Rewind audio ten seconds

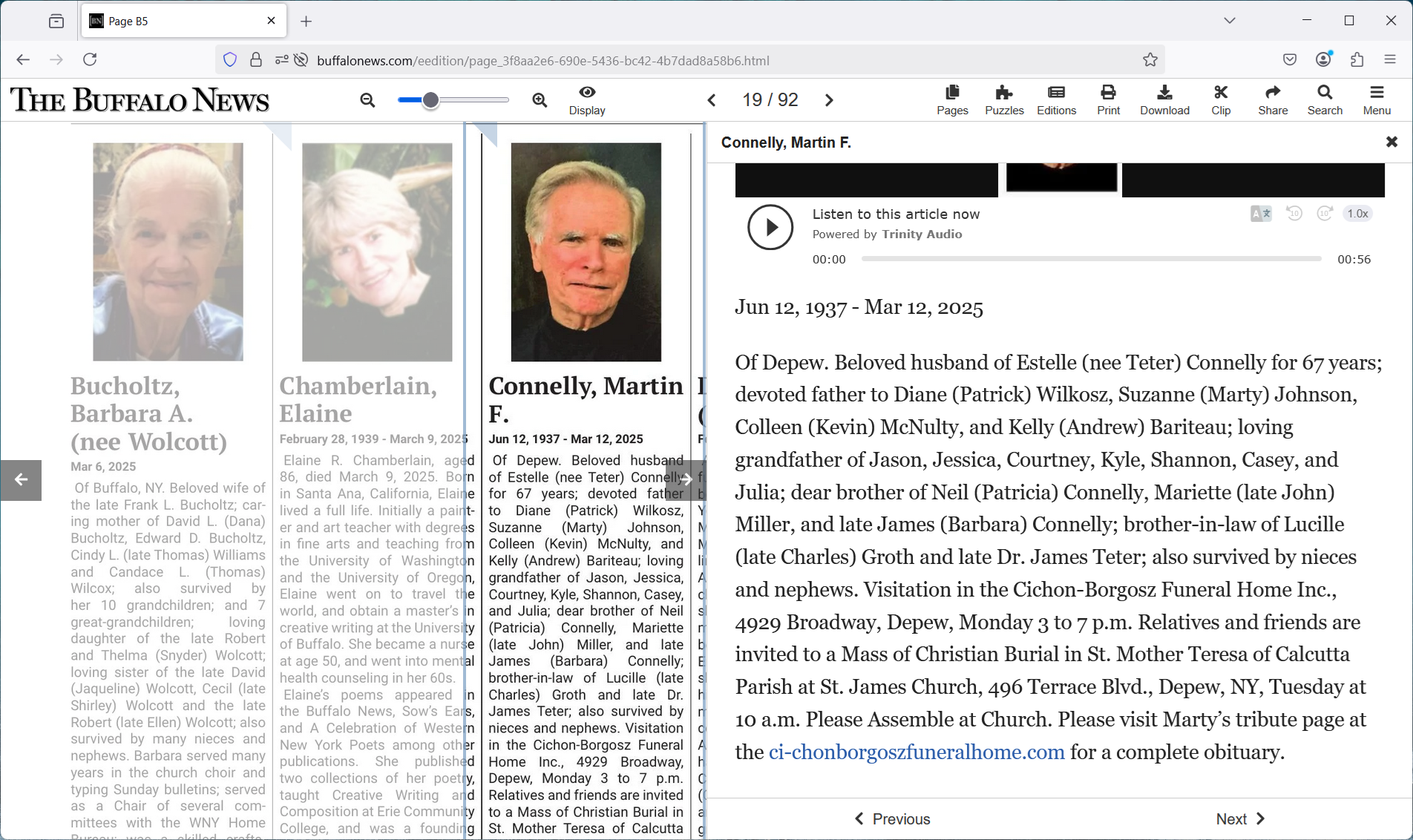tap(1294, 214)
